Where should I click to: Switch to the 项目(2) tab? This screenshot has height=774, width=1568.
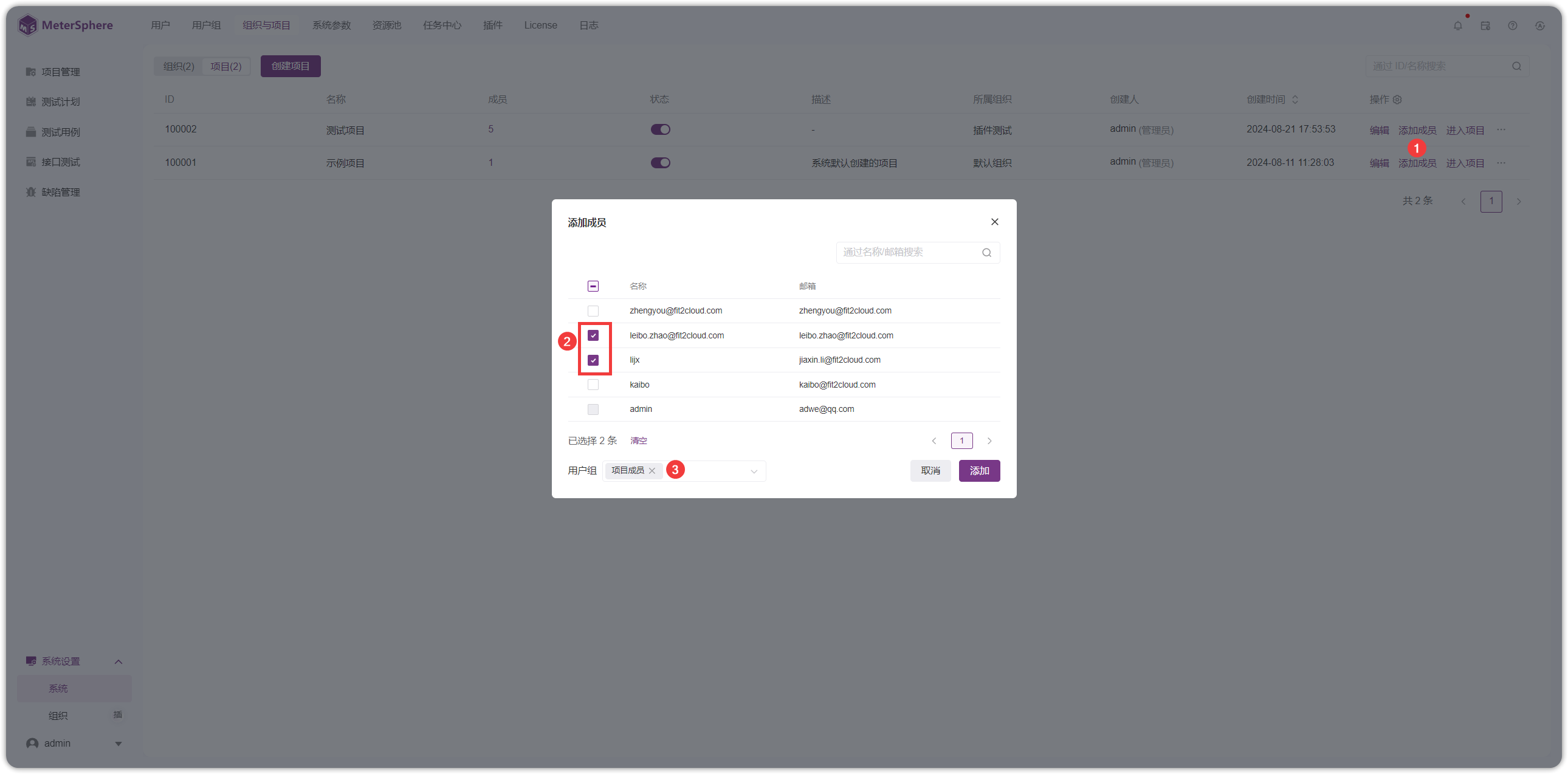(226, 66)
